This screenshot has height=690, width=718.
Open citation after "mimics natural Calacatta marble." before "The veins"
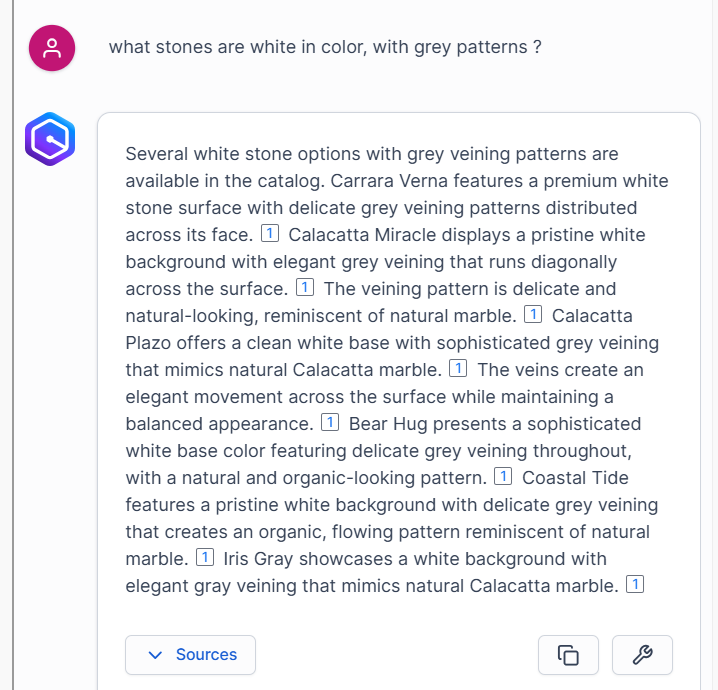459,369
